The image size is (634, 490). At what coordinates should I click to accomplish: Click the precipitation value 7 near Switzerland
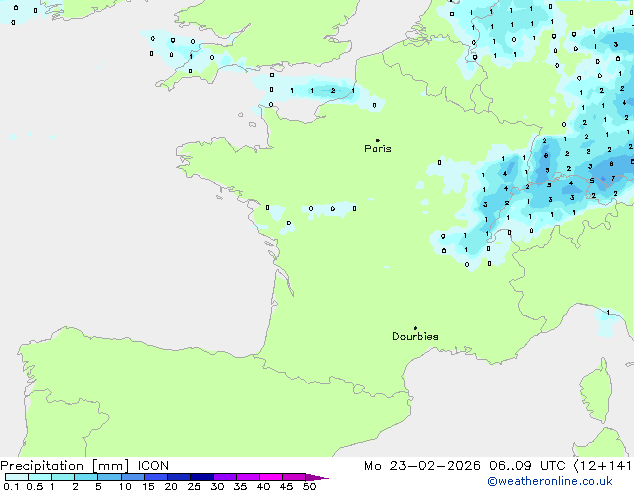[613, 178]
